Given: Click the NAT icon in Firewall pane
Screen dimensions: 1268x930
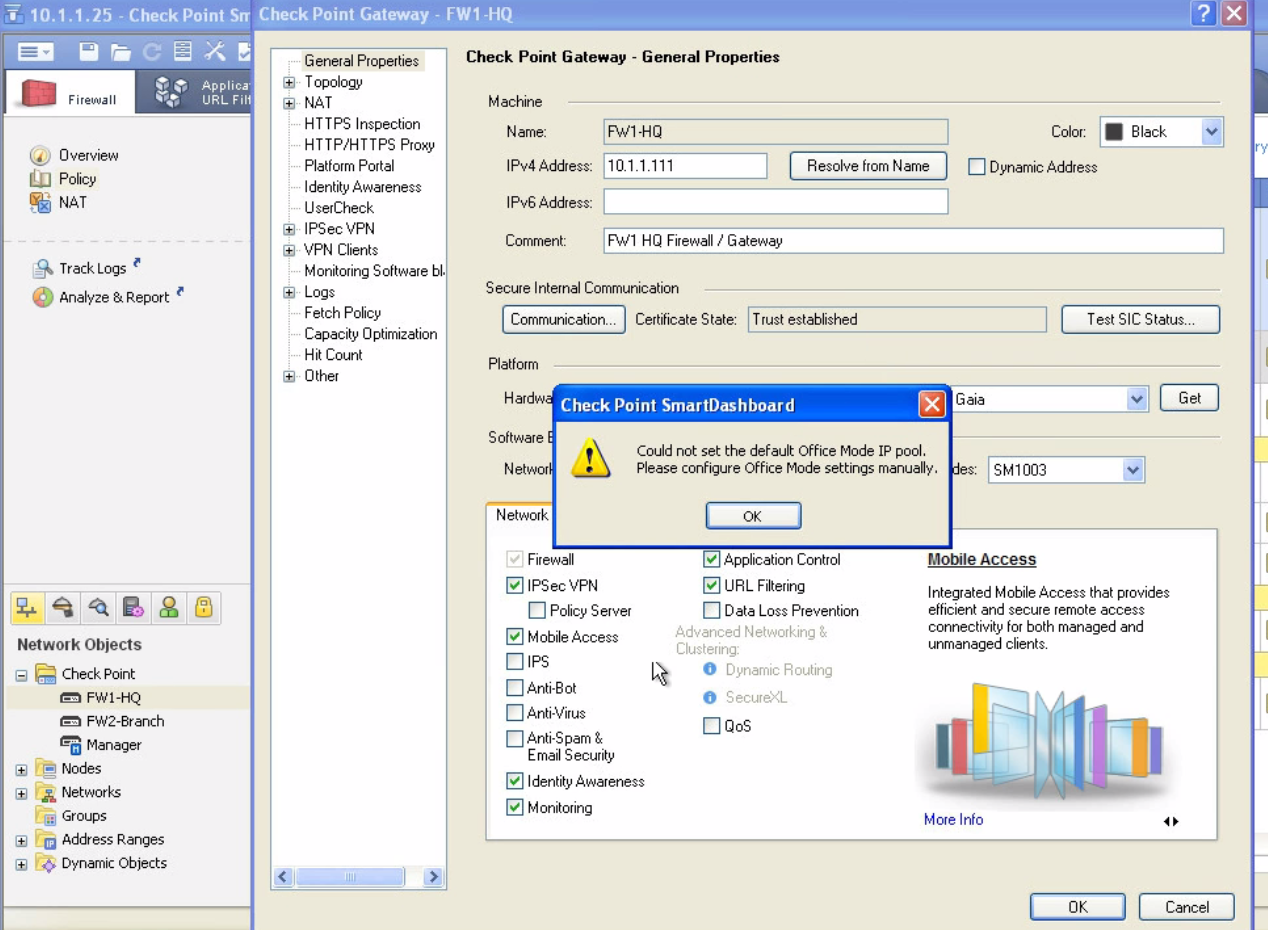Looking at the screenshot, I should [x=40, y=203].
